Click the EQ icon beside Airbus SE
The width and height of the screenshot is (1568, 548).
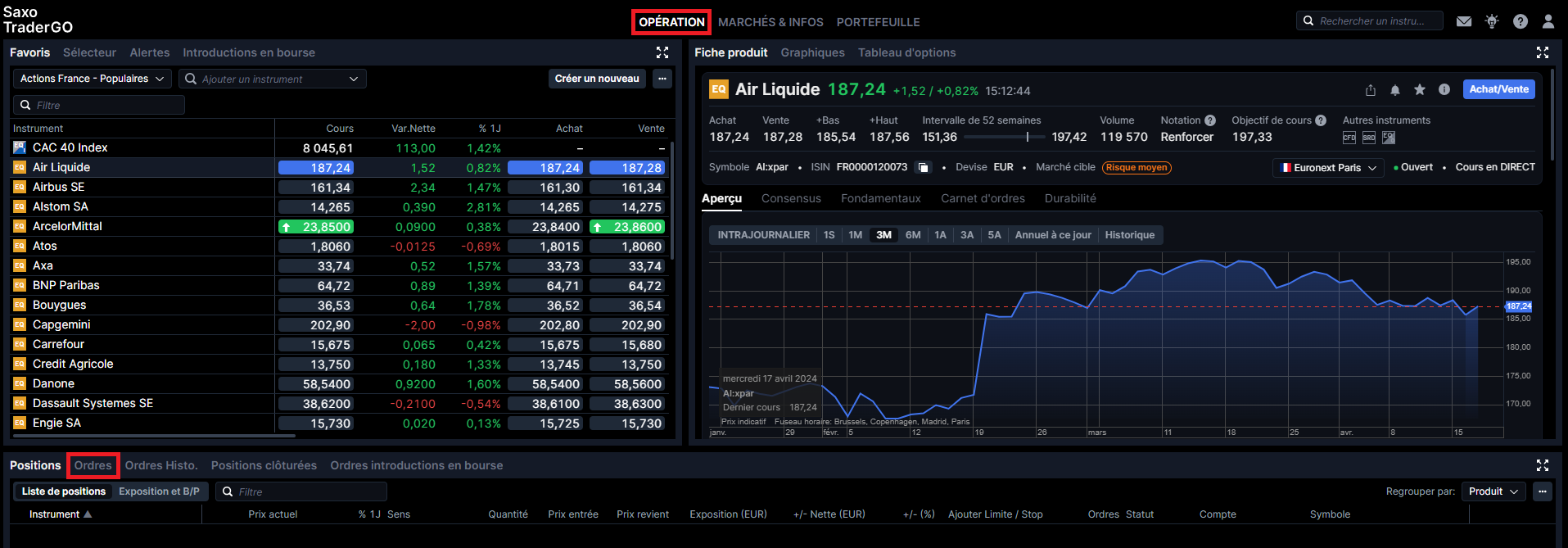click(x=20, y=187)
